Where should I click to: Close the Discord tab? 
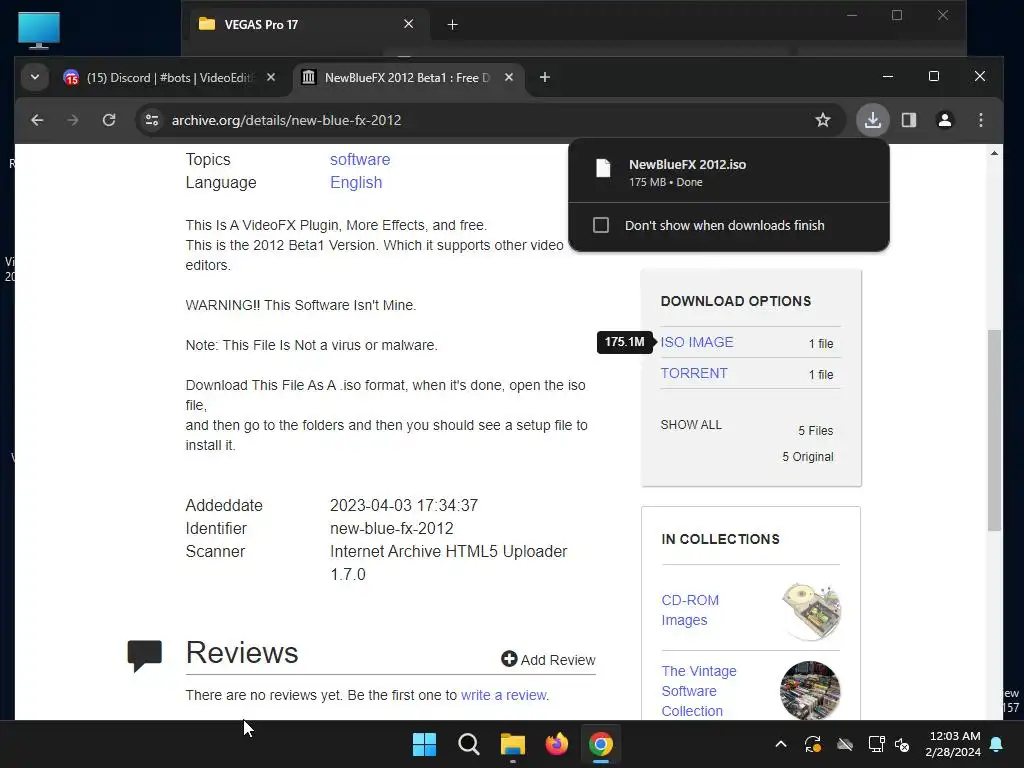coord(271,77)
